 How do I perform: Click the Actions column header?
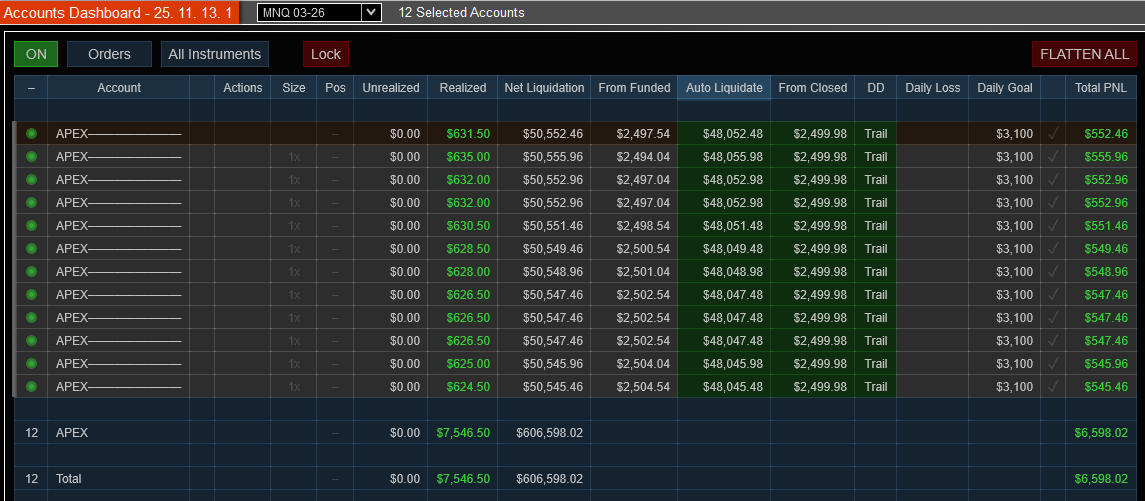tap(242, 88)
